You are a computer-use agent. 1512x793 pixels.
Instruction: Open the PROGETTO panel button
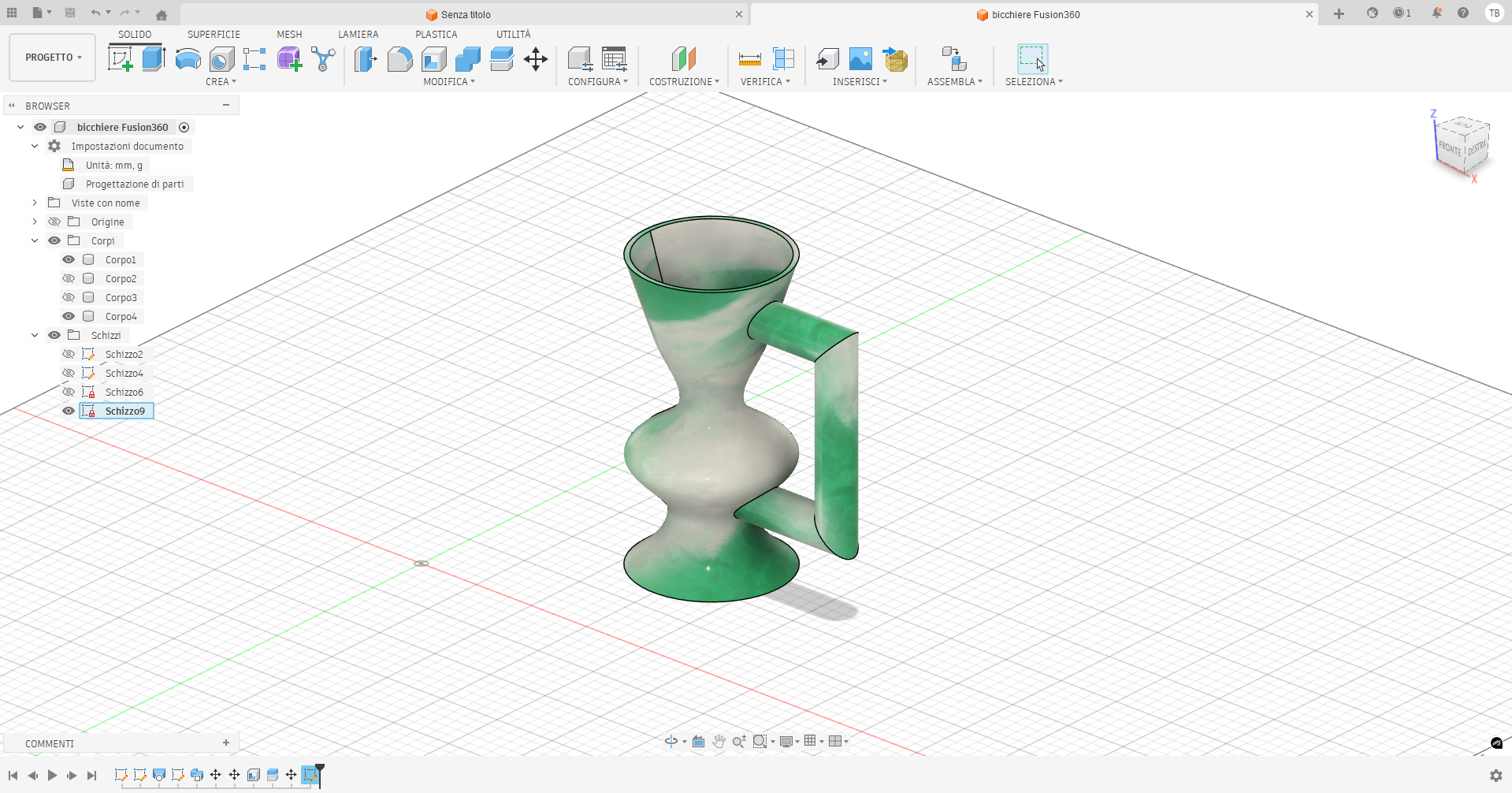click(x=52, y=57)
